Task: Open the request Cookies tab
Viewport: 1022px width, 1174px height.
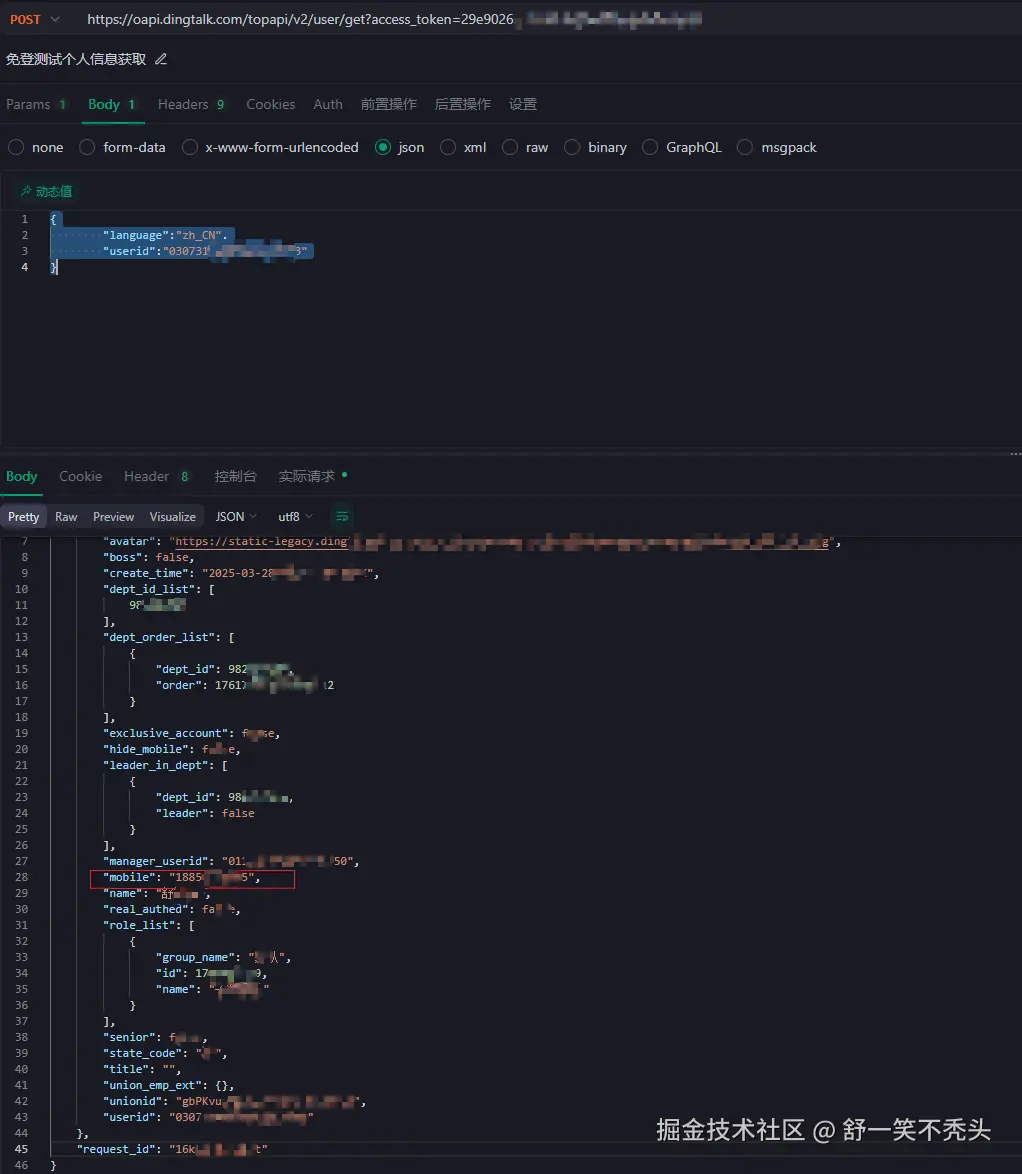Action: tap(270, 104)
